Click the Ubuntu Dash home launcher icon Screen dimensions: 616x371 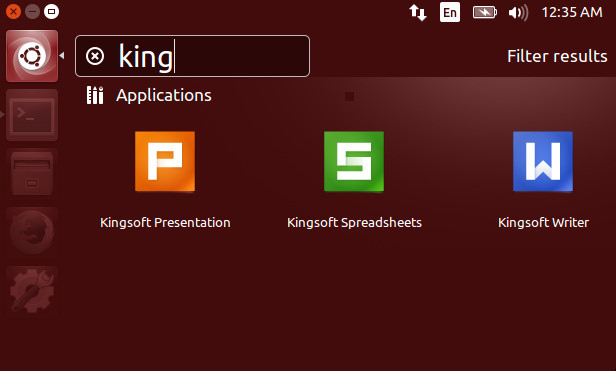point(32,56)
